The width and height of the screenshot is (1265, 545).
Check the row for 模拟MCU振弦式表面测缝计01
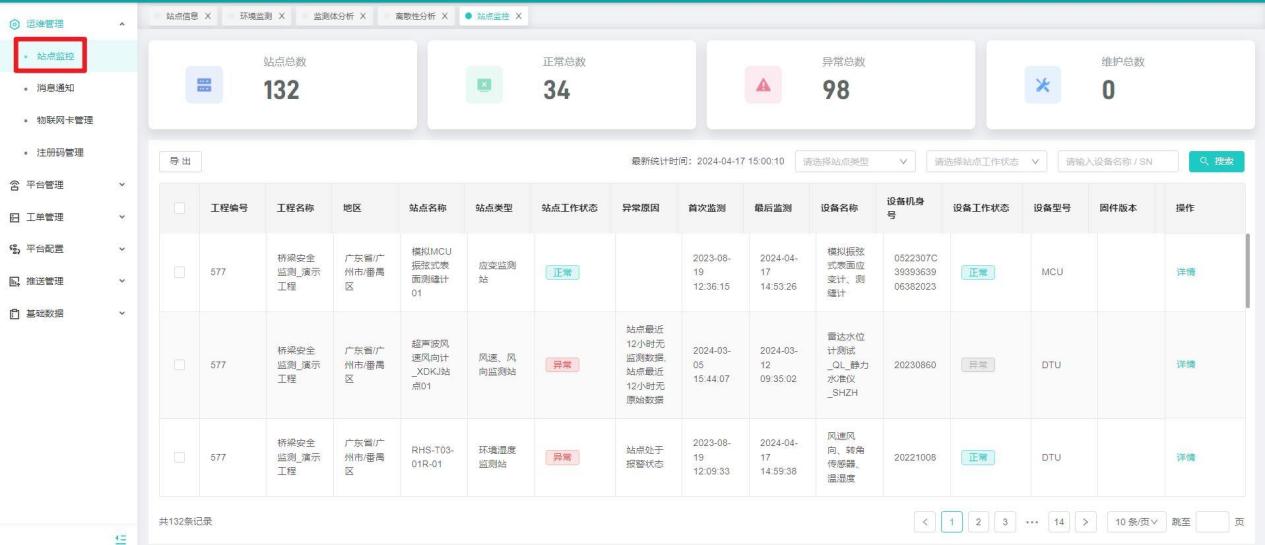[x=179, y=272]
